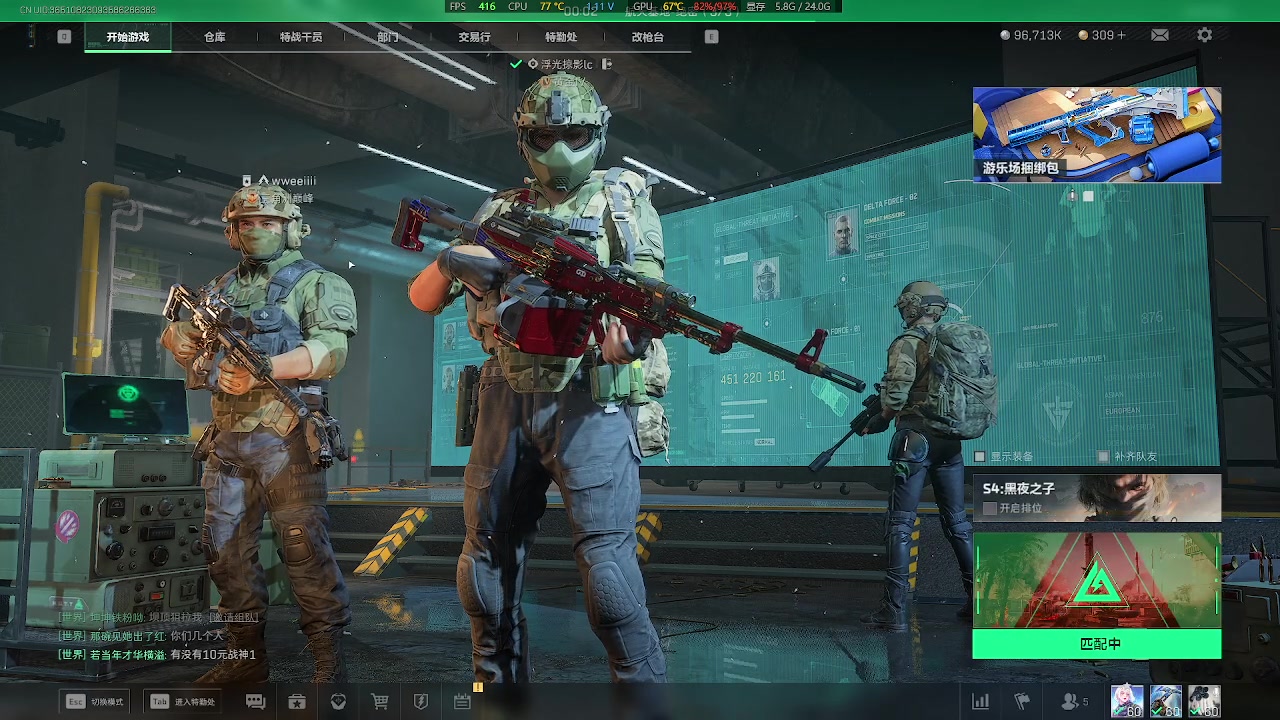Viewport: 1280px width, 720px height.
Task: Click the Tab 进入特勤处 button
Action: 182,702
